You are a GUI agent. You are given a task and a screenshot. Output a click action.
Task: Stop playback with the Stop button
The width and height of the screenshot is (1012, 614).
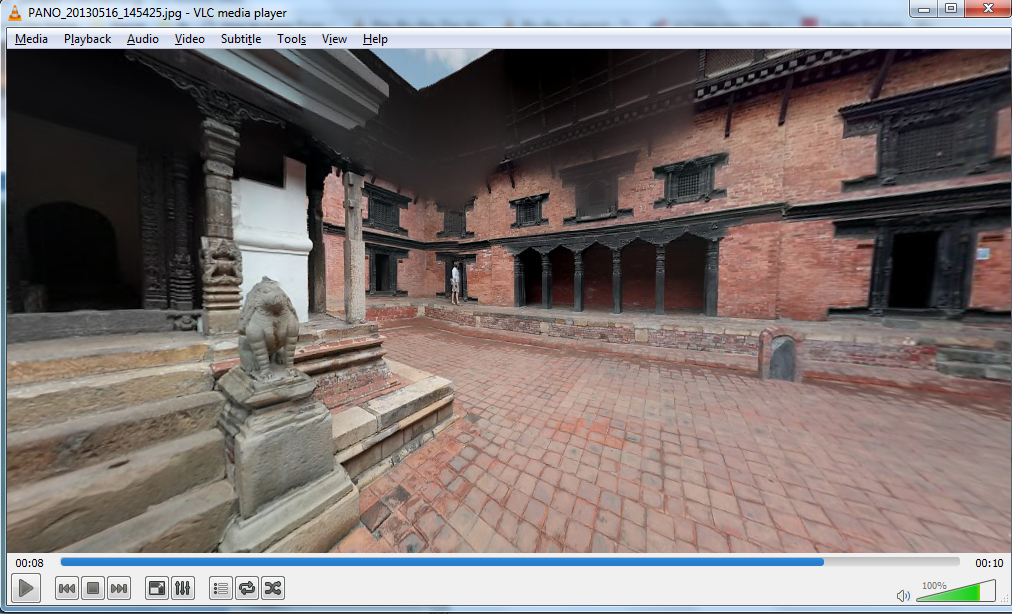pyautogui.click(x=93, y=588)
